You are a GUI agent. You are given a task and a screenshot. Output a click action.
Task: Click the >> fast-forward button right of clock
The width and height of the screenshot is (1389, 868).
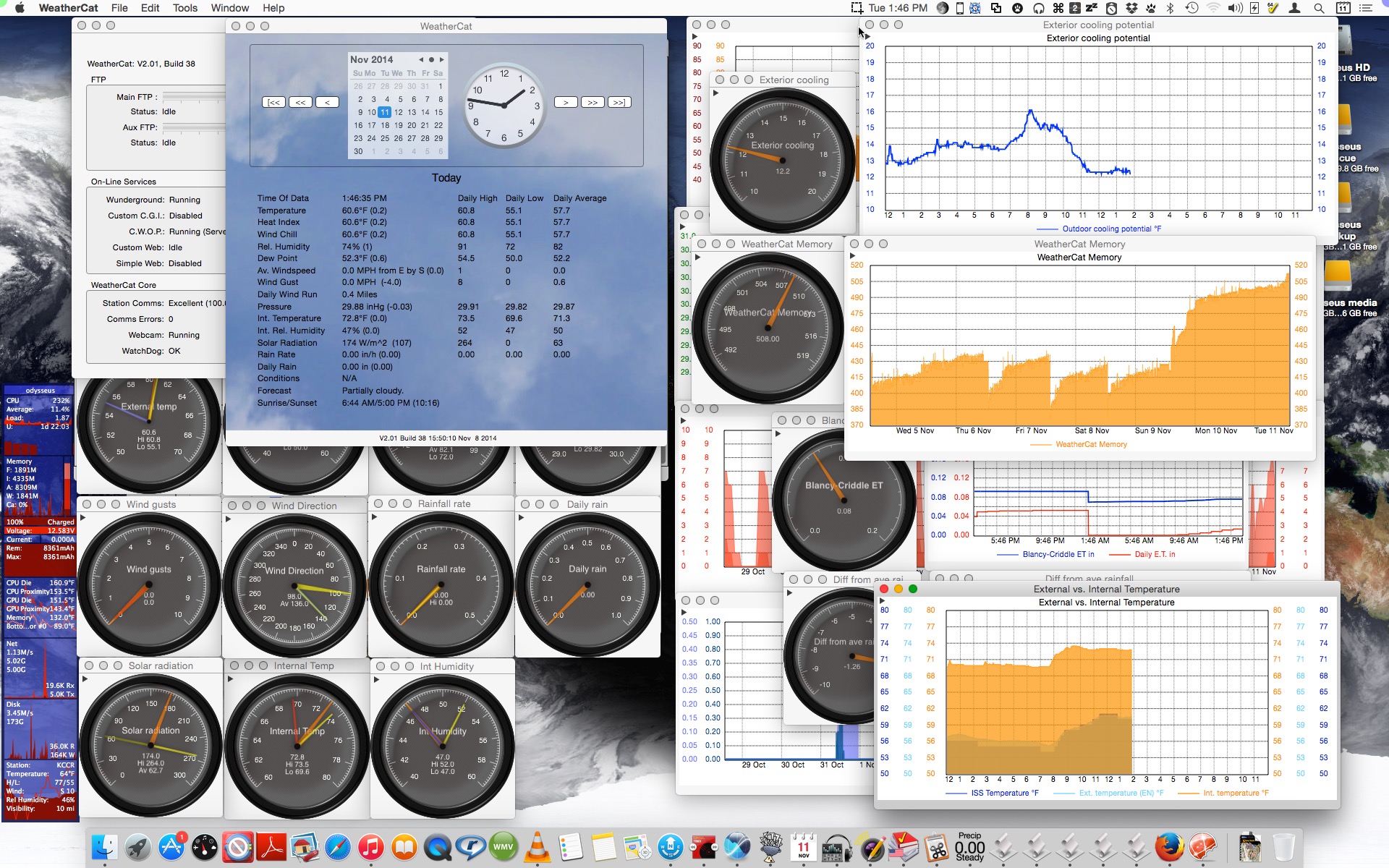click(x=592, y=103)
